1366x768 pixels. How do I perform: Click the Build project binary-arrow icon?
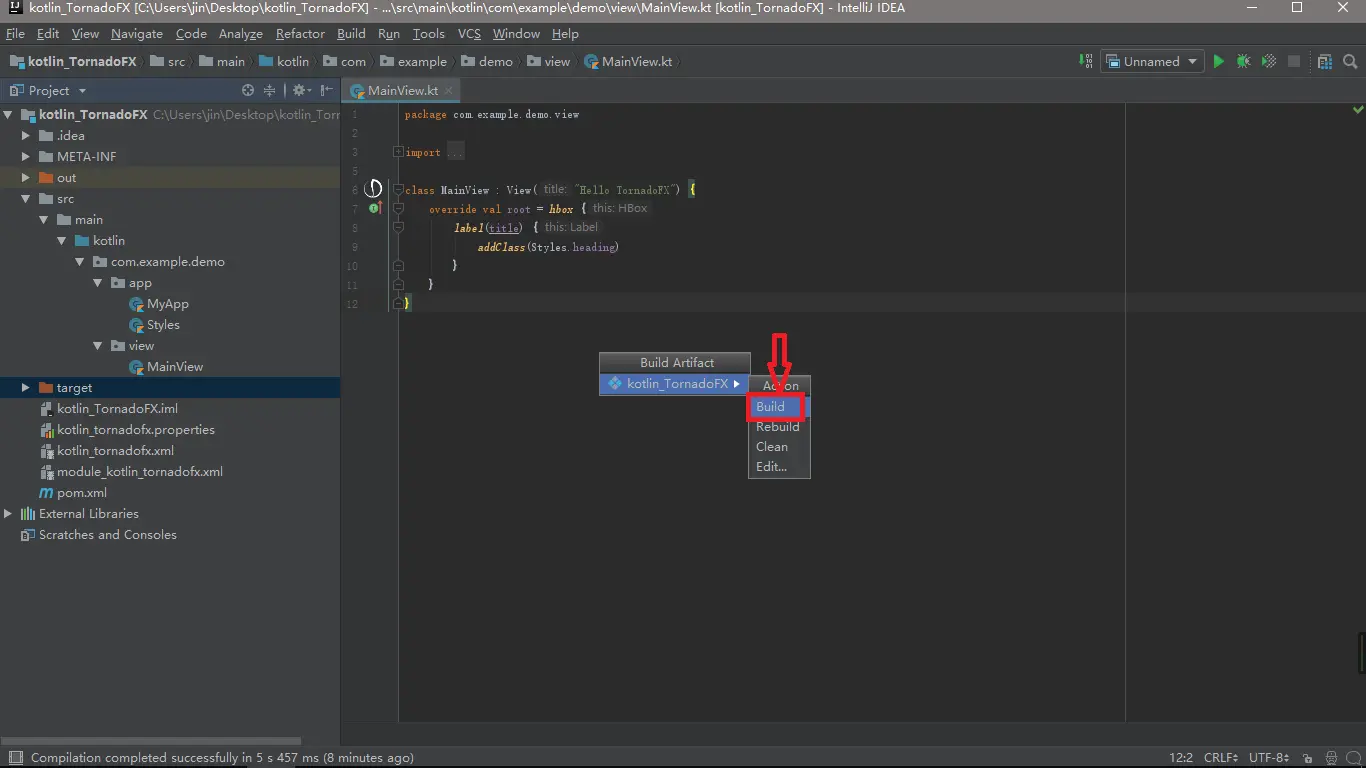click(x=1086, y=61)
